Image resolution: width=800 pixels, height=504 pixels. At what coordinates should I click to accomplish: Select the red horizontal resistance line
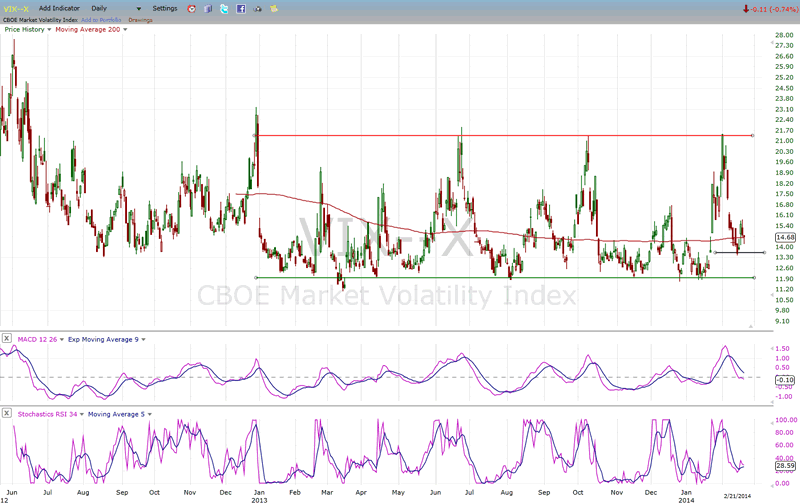point(504,136)
